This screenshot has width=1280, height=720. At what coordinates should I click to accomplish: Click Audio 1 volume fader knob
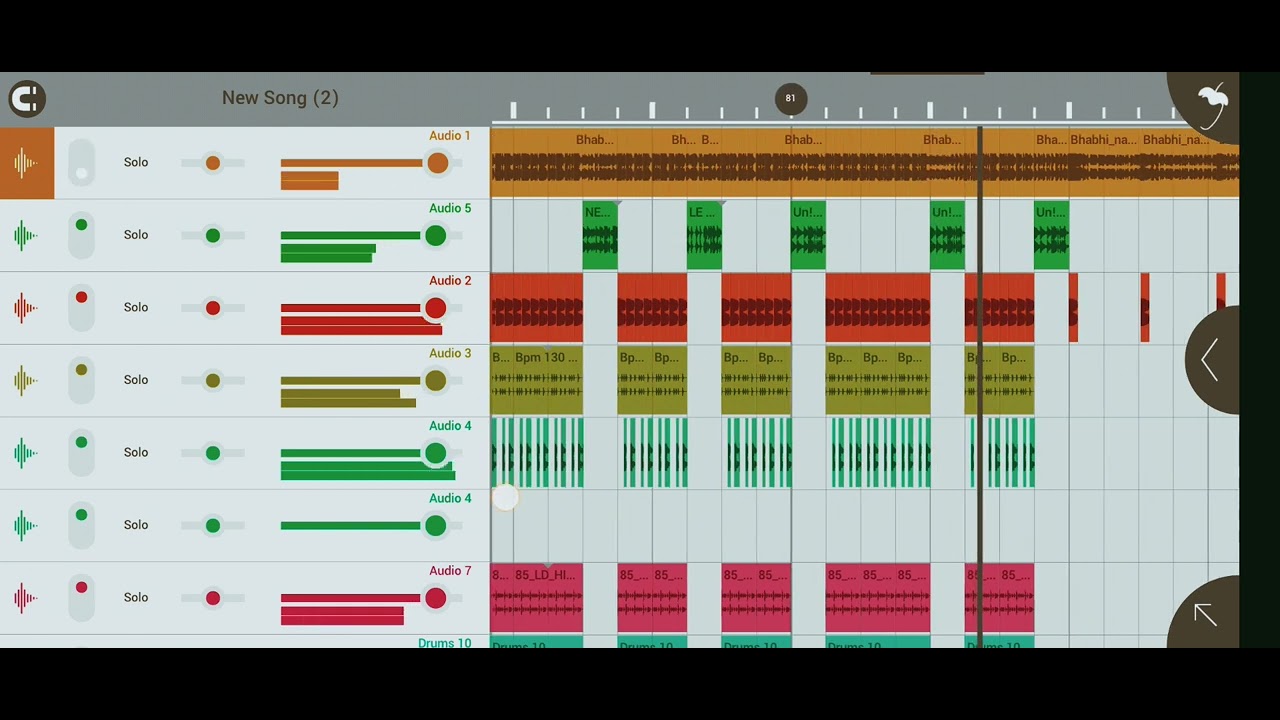click(x=437, y=163)
